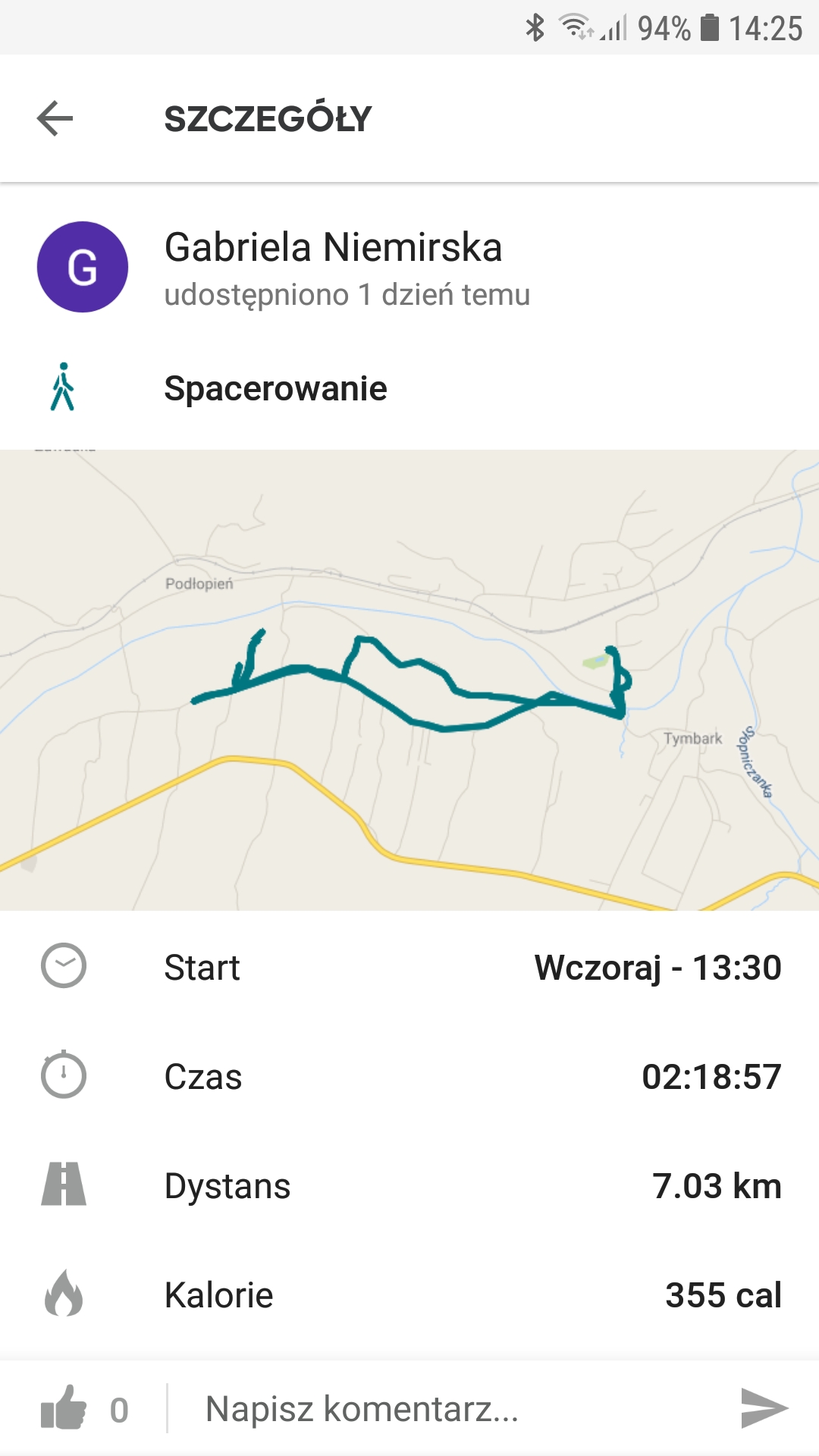Tap the back arrow icon
Image resolution: width=819 pixels, height=1456 pixels.
click(55, 119)
